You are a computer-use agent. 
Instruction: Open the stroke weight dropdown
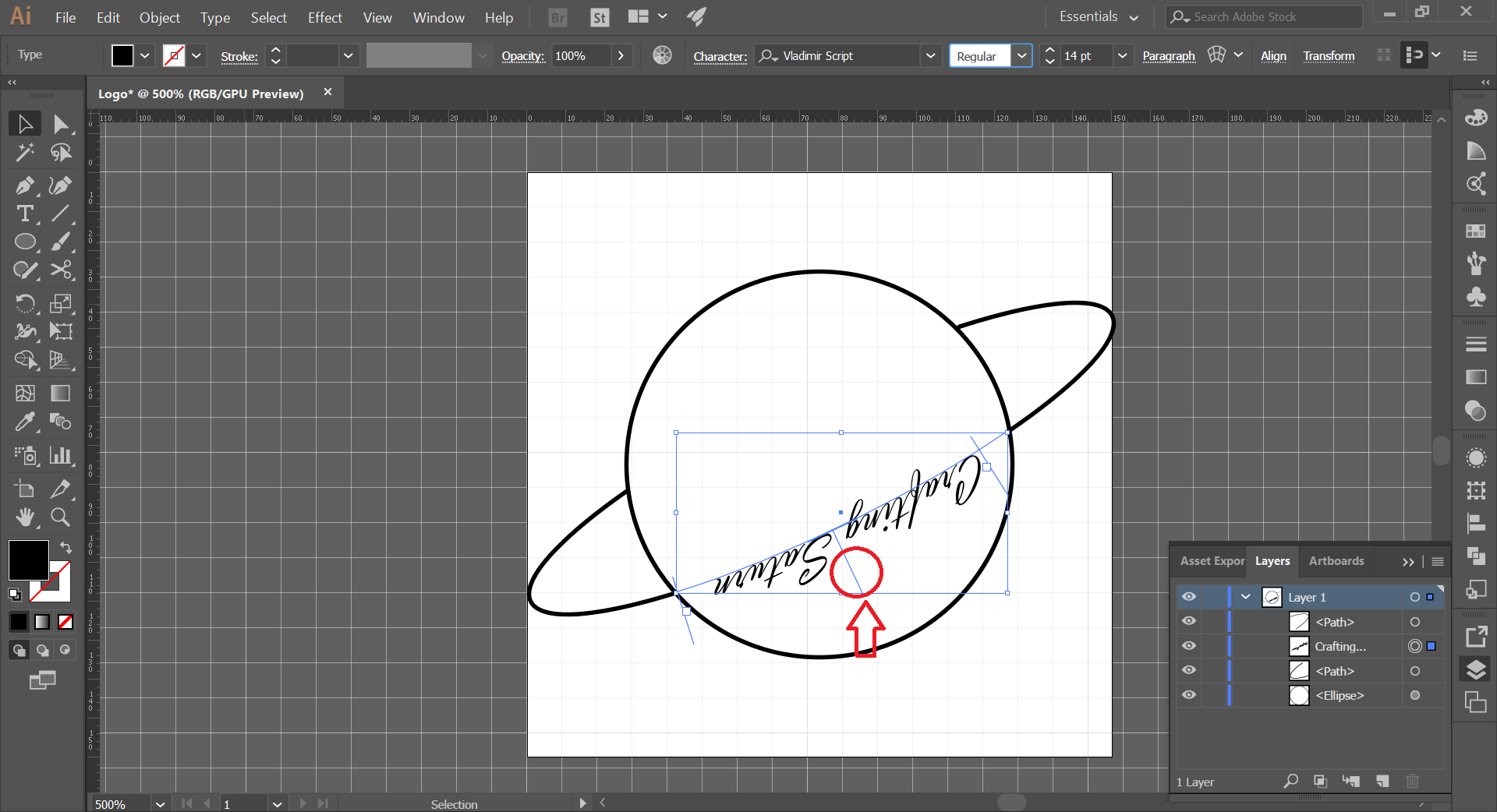click(348, 55)
